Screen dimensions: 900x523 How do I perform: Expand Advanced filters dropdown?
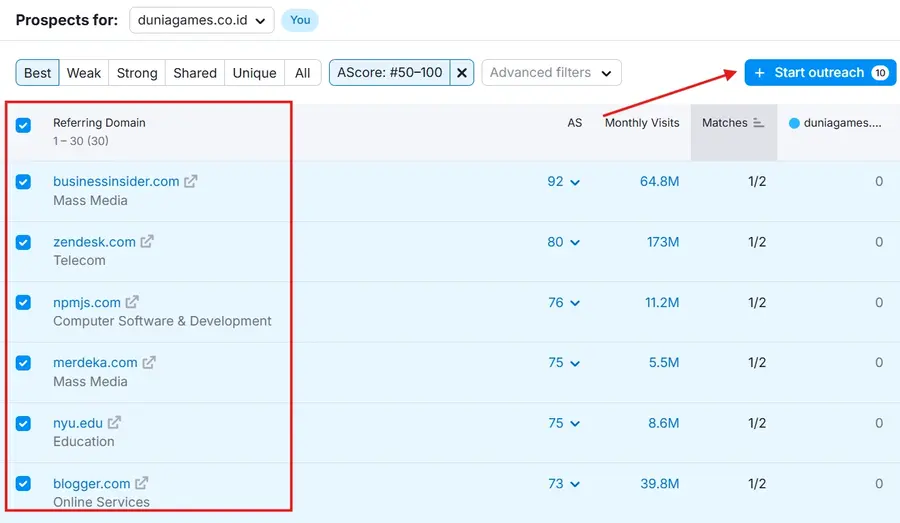coord(551,73)
